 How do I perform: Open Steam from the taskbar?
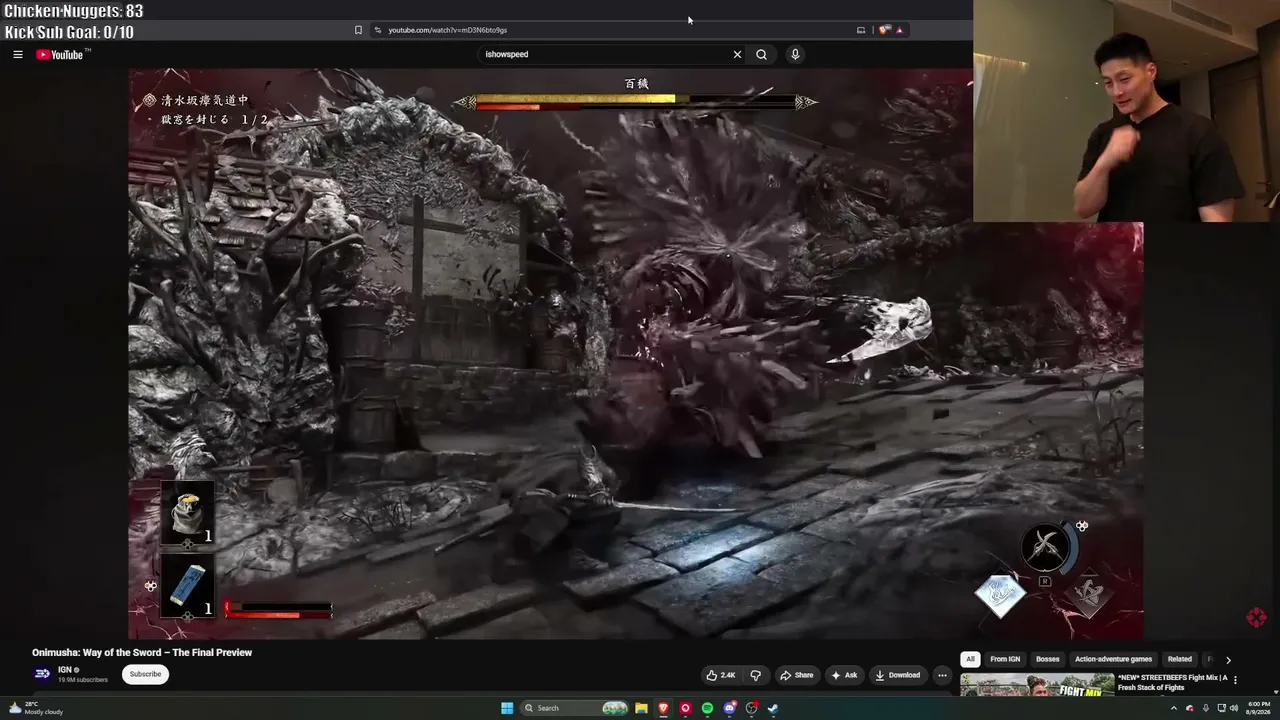pos(773,708)
